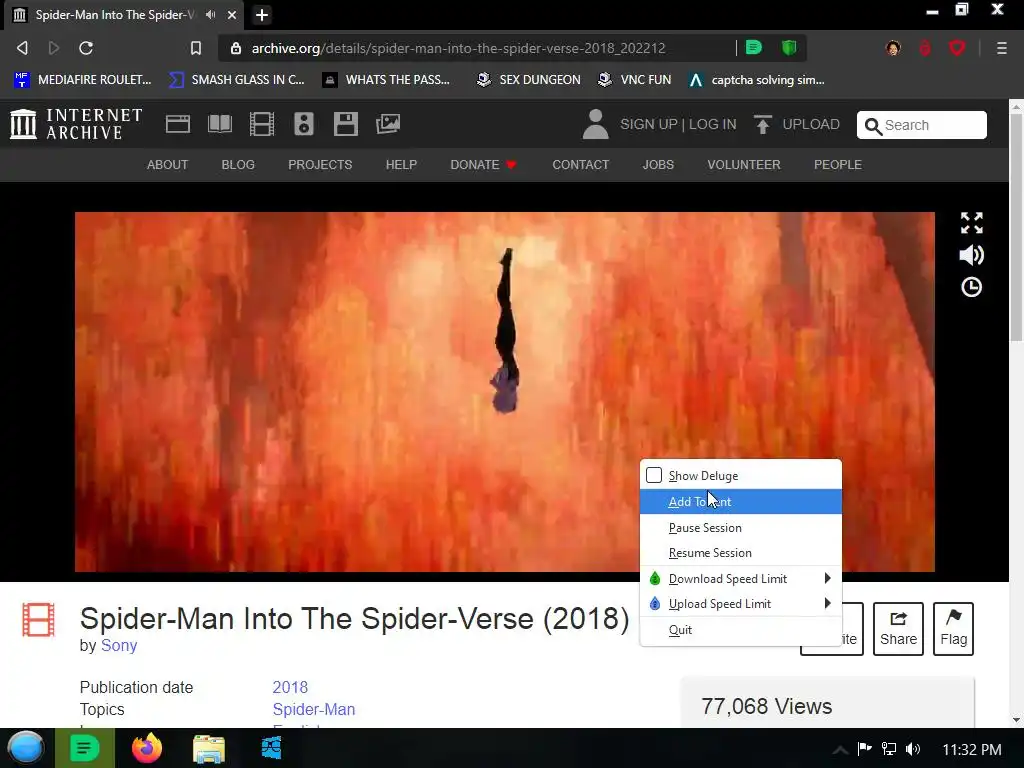Tick the Show Deluge checkbox
Screen dimensions: 1024x768
point(654,475)
